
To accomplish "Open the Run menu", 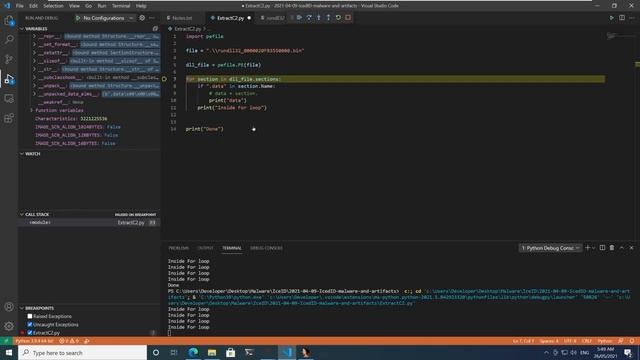I will 102,6.
